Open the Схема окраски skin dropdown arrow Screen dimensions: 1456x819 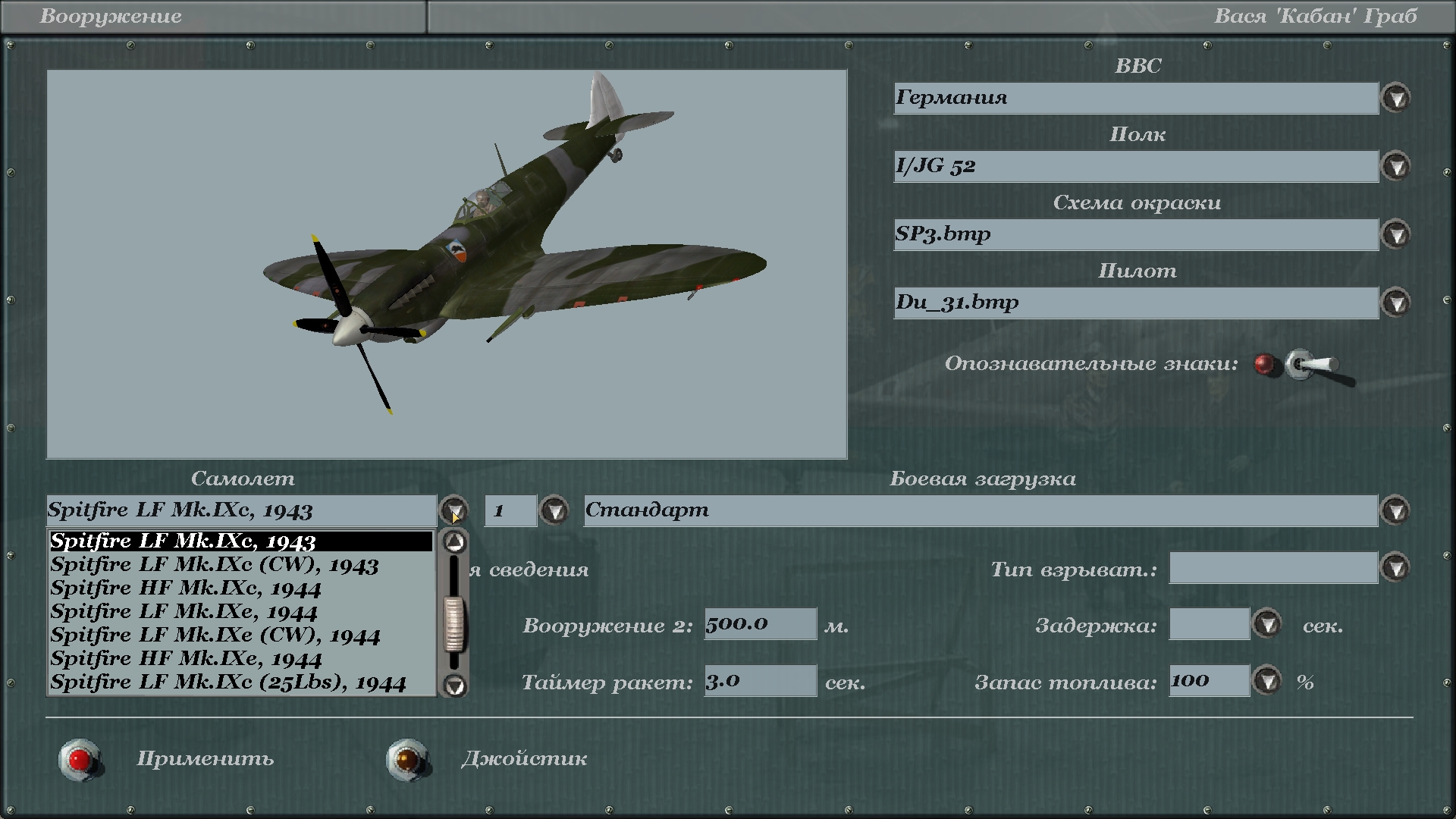coord(1395,235)
